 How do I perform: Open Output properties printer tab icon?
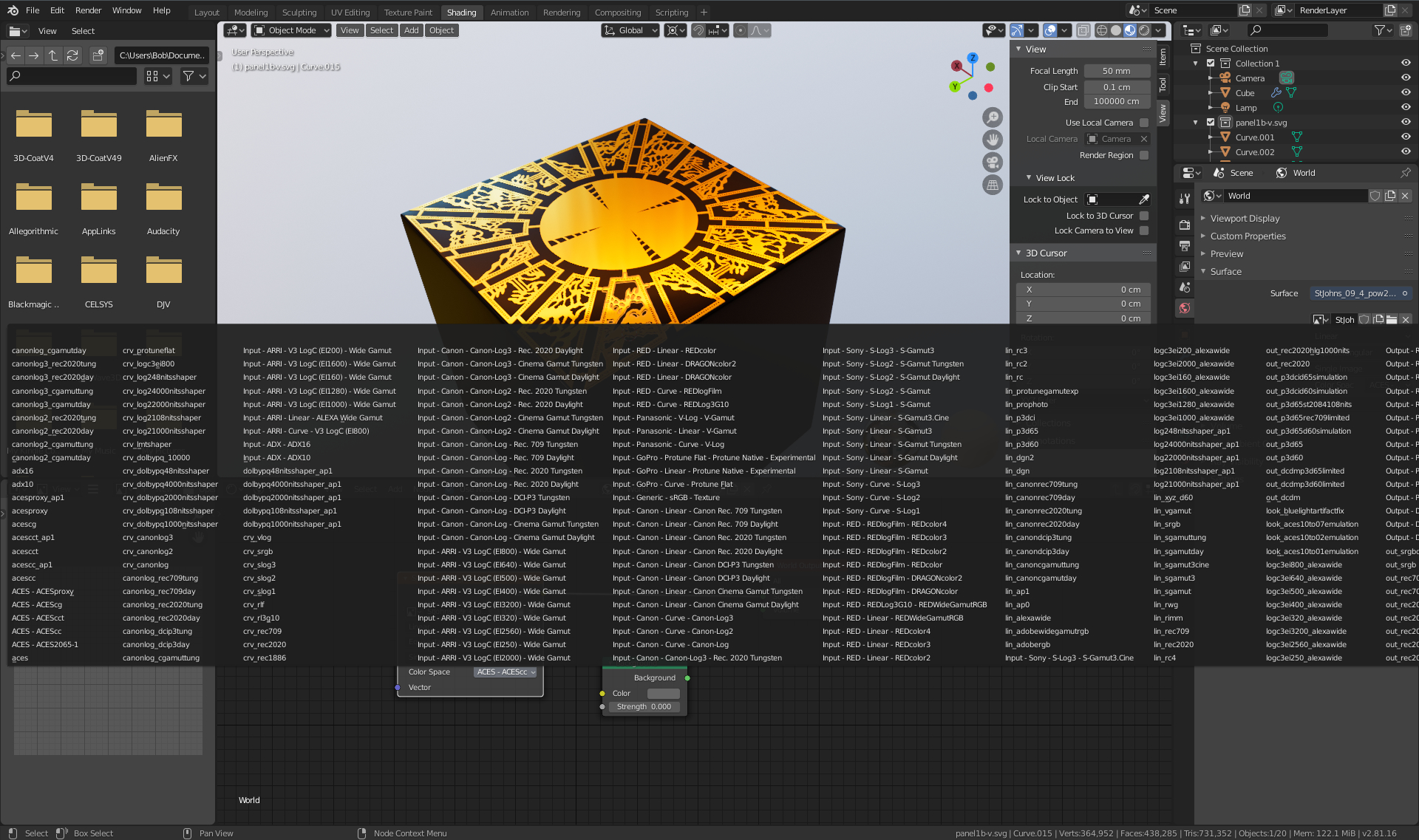[x=1185, y=245]
